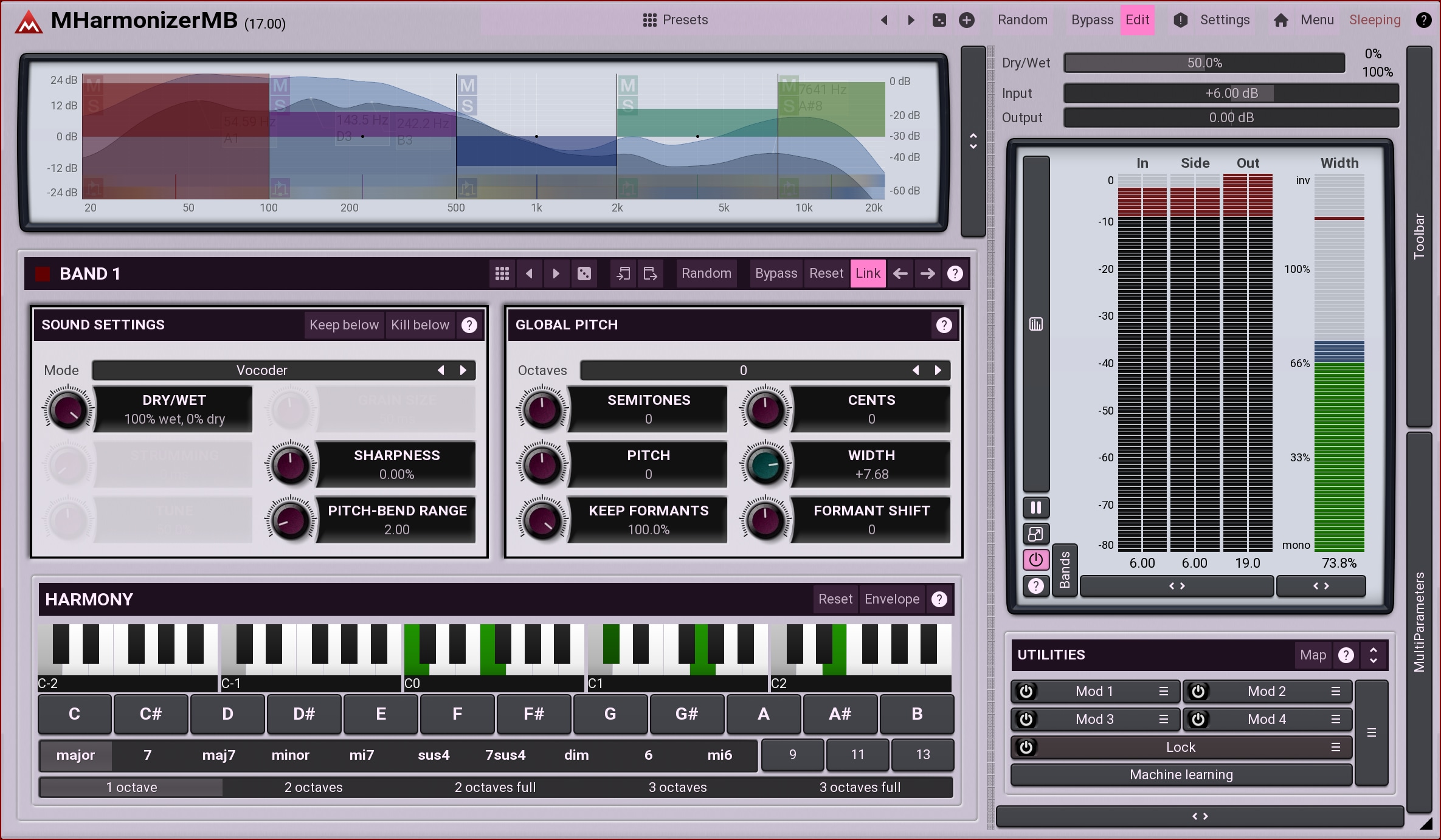Choose the 2 octaves full option

pos(495,787)
